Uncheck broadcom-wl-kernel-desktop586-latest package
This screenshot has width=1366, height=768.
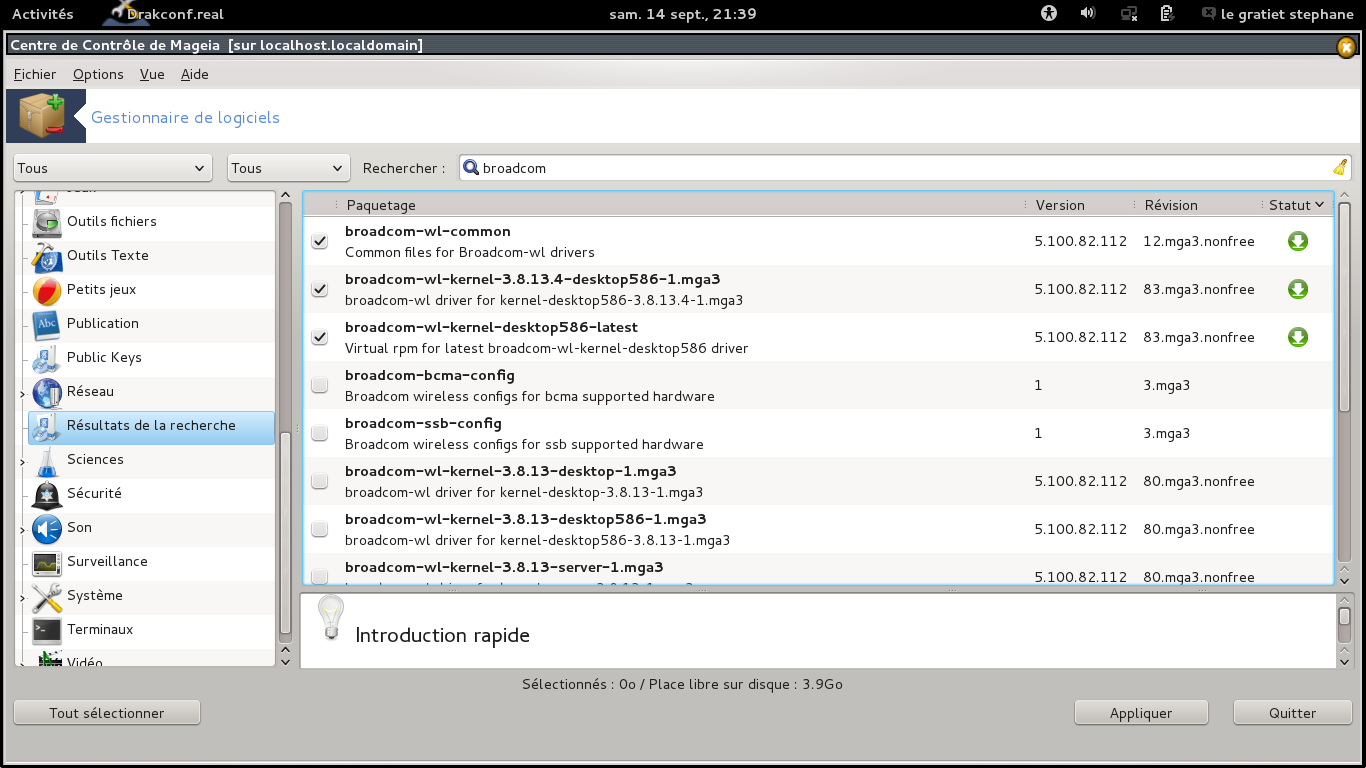pos(319,337)
